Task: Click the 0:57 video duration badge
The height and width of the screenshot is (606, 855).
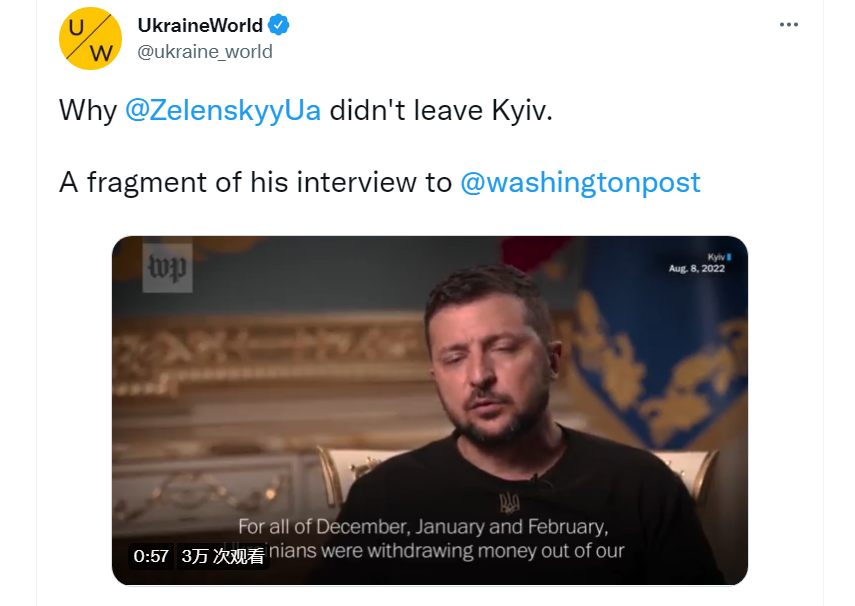Action: pyautogui.click(x=151, y=556)
